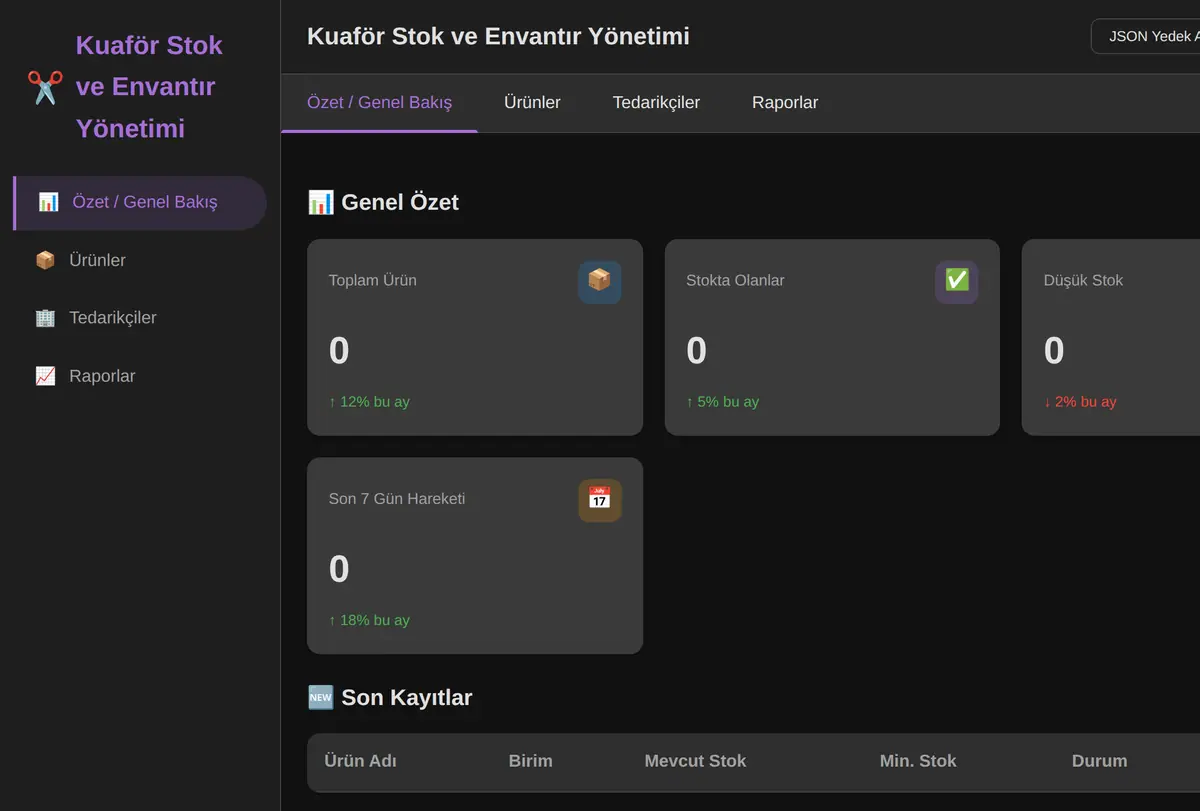
Task: Click the package icon beside sidebar Ürünler
Action: [45, 260]
